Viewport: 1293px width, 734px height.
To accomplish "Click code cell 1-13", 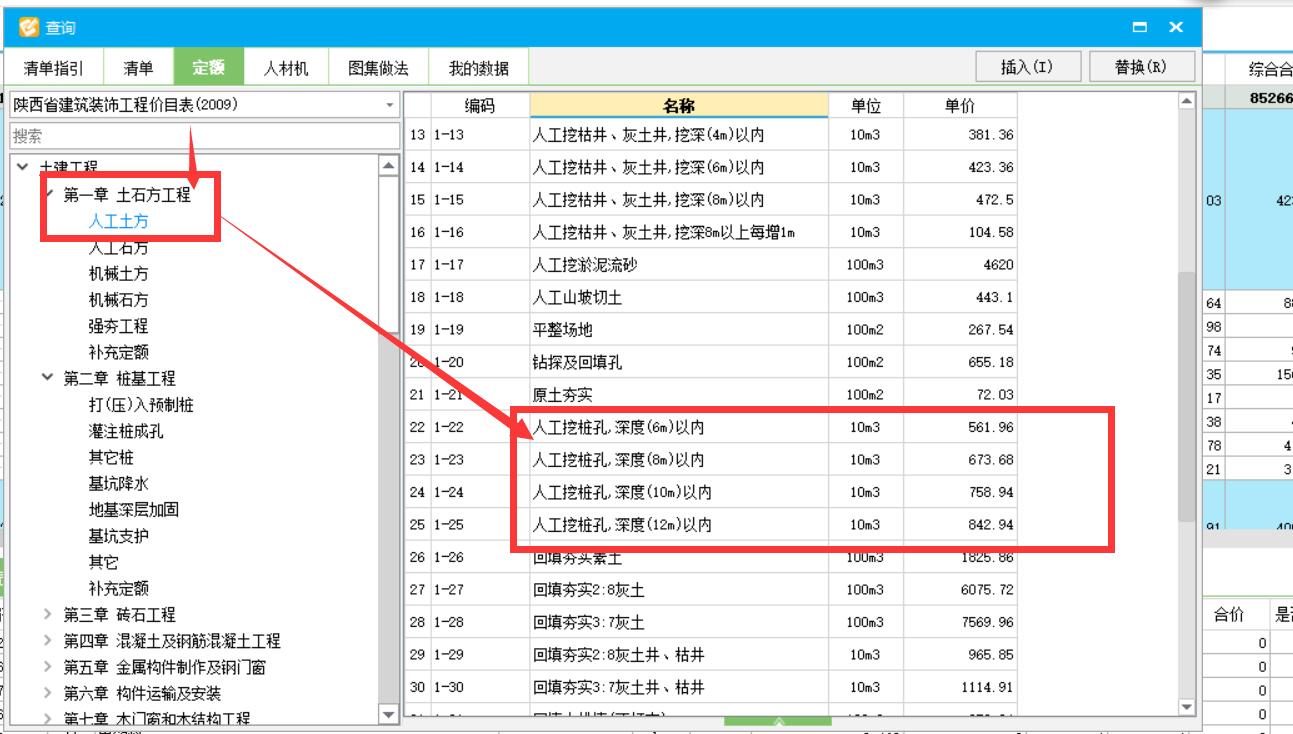I will pos(480,135).
